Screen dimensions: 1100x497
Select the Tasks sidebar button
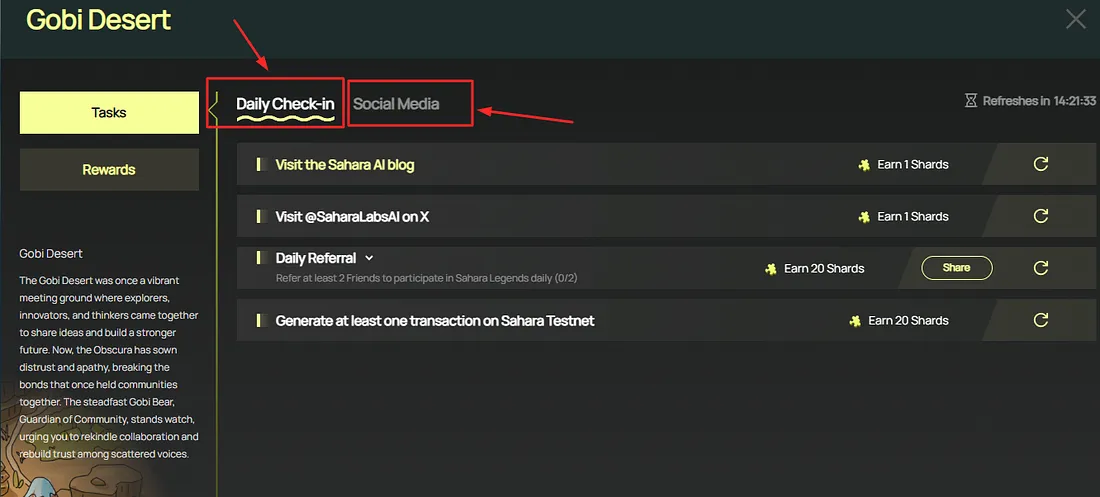coord(109,112)
